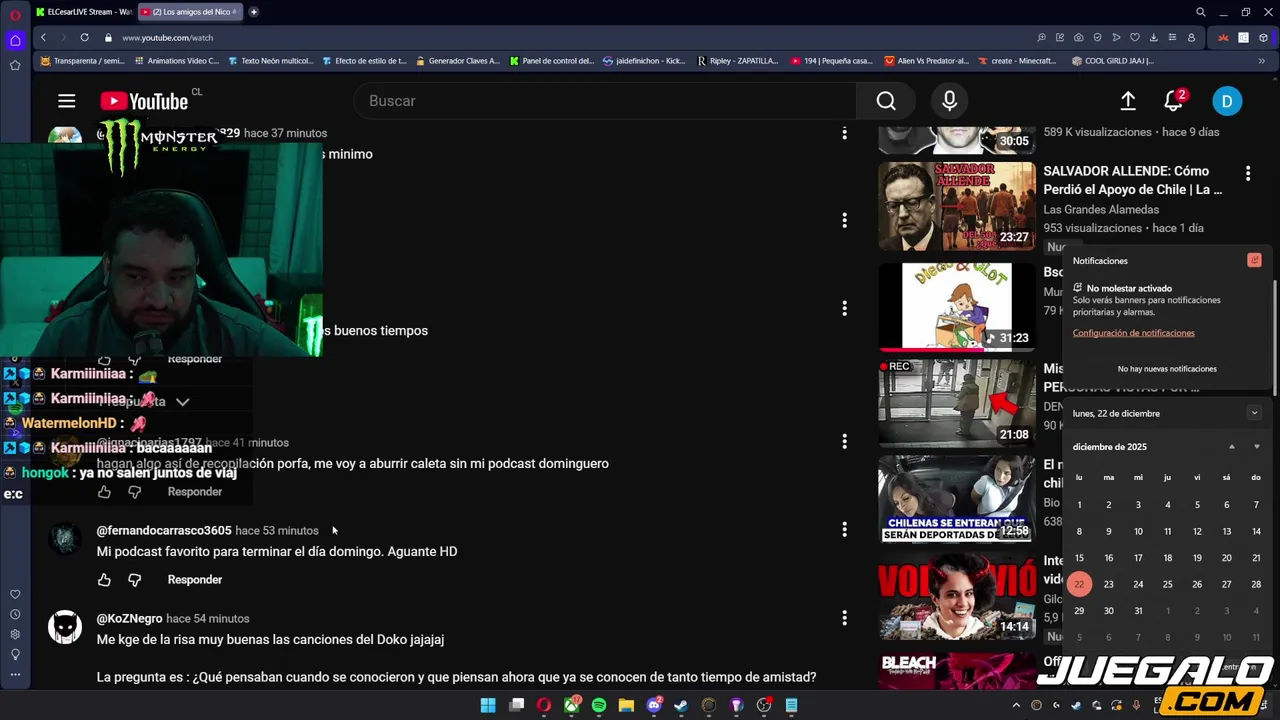This screenshot has width=1280, height=720.
Task: Open options for KoZNegro's comment
Action: [x=844, y=618]
